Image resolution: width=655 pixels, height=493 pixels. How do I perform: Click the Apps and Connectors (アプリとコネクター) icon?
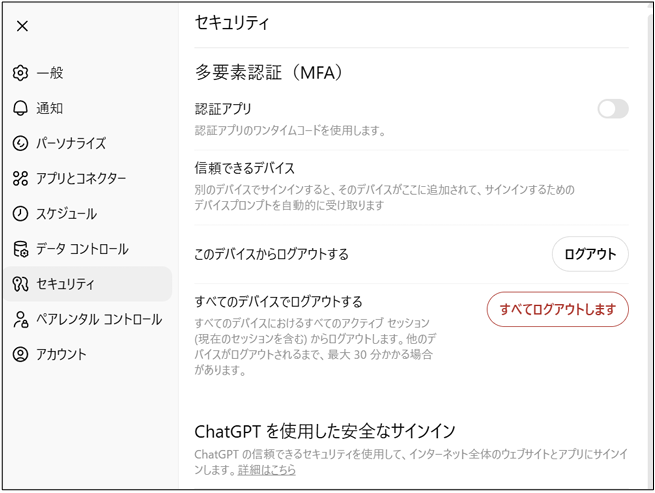(20, 179)
